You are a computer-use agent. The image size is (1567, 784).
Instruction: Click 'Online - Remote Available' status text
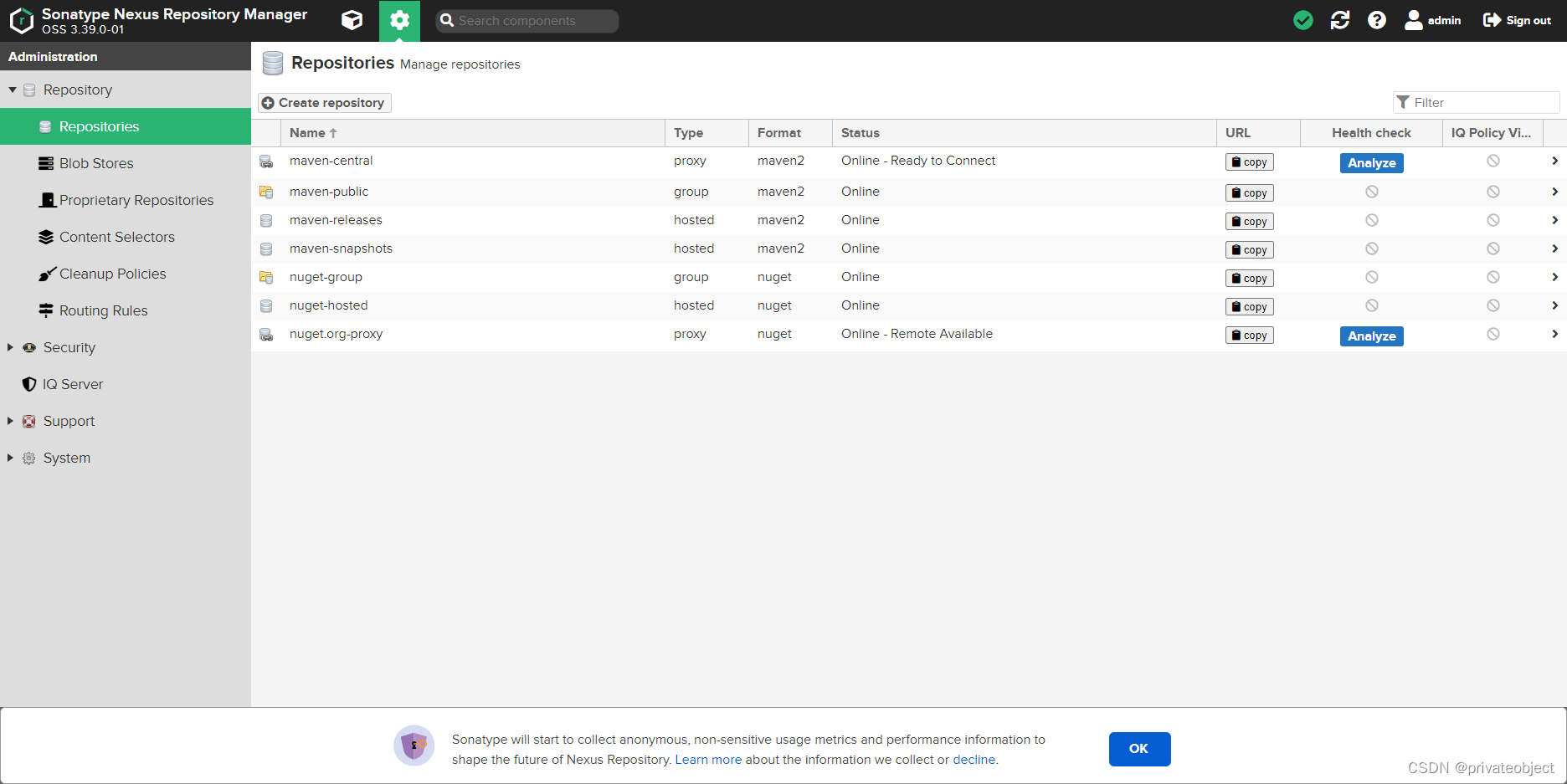(x=917, y=334)
